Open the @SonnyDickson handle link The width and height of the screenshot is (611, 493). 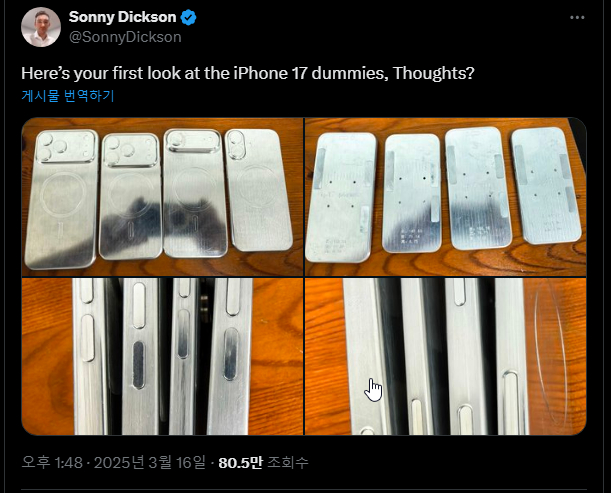pos(125,37)
